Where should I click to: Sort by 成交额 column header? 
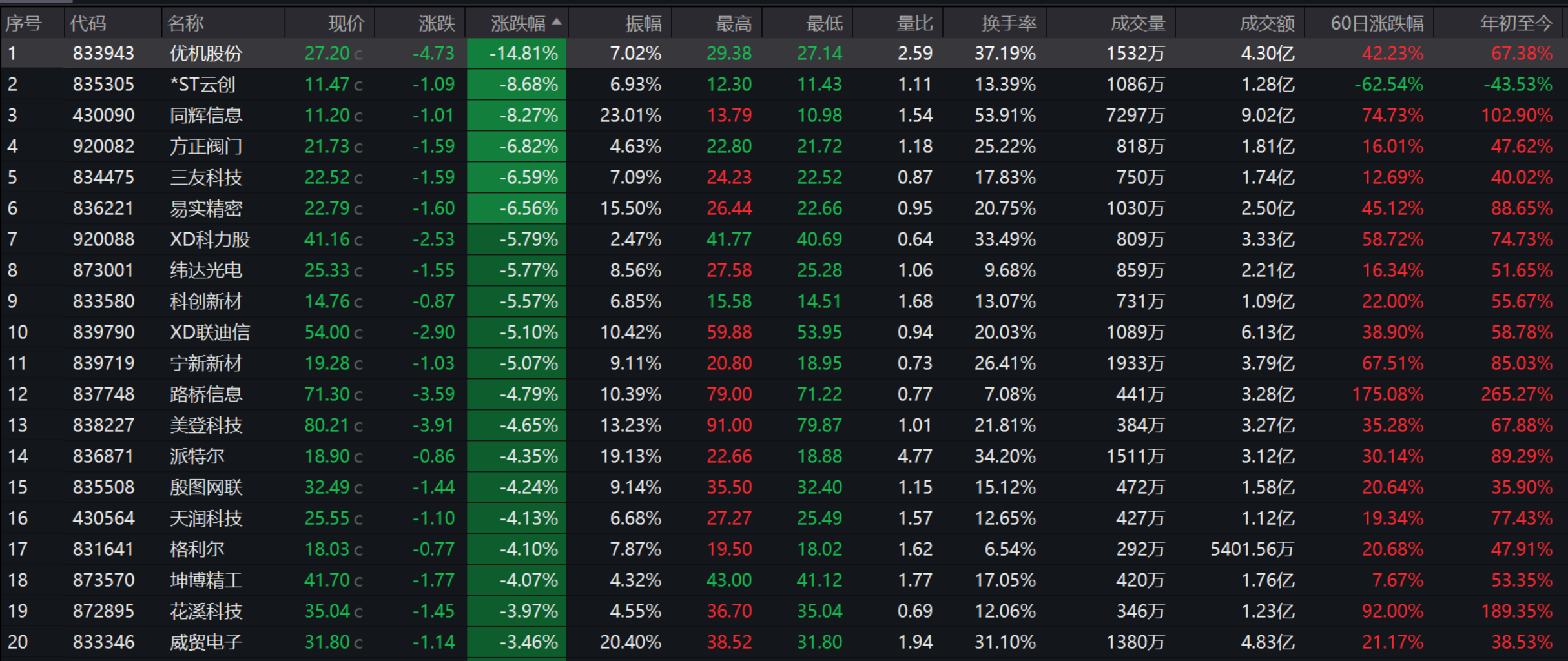coord(1267,24)
